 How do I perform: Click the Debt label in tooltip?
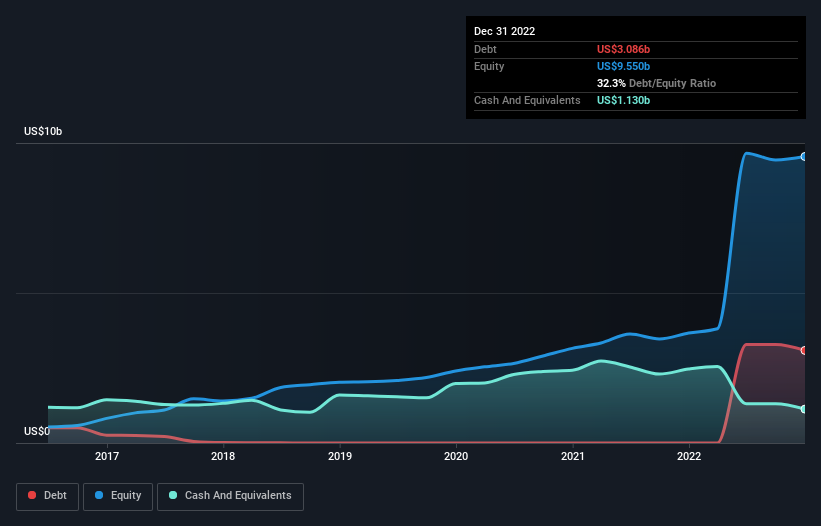coord(485,49)
